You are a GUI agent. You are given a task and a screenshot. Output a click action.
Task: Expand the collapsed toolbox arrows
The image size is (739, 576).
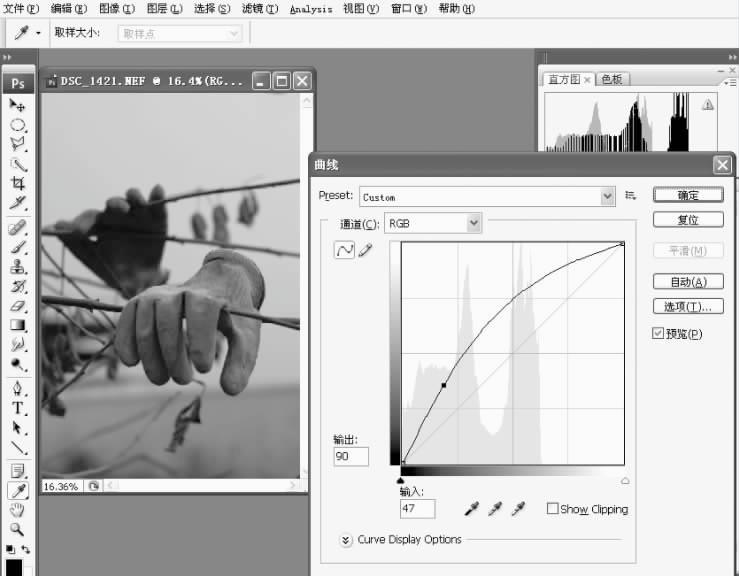click(x=7, y=57)
